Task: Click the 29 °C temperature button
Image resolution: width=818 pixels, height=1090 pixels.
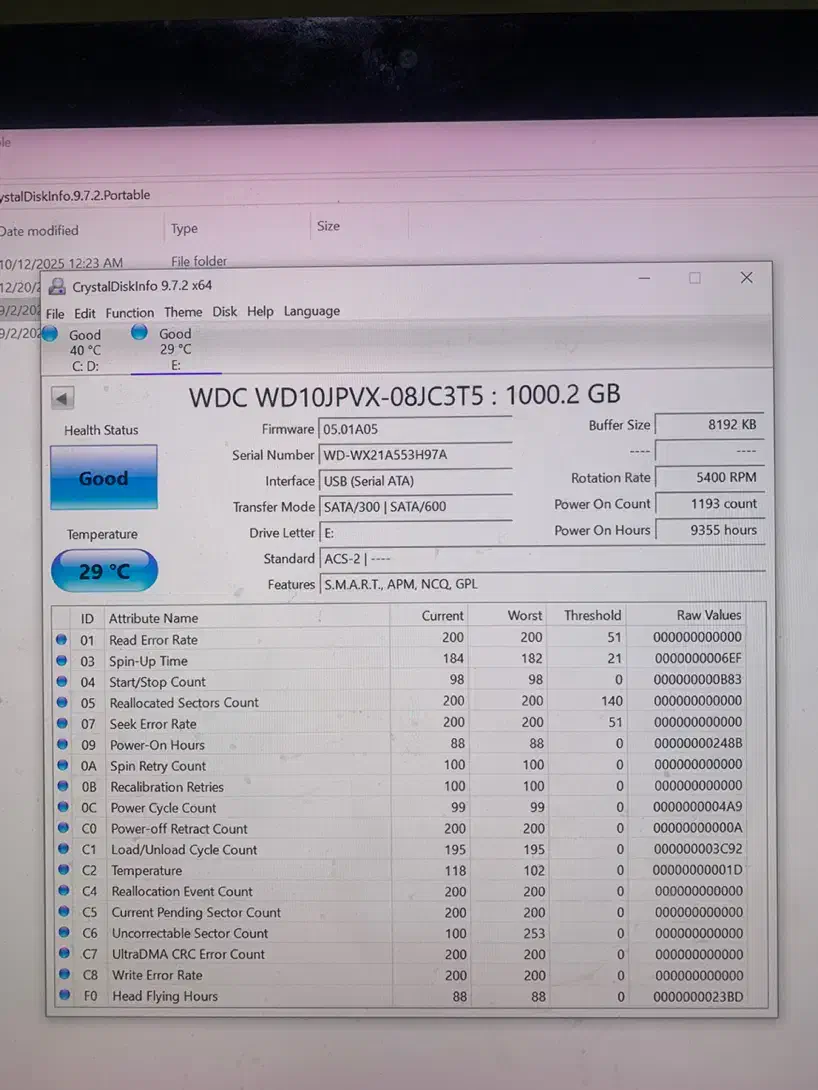Action: pos(104,571)
